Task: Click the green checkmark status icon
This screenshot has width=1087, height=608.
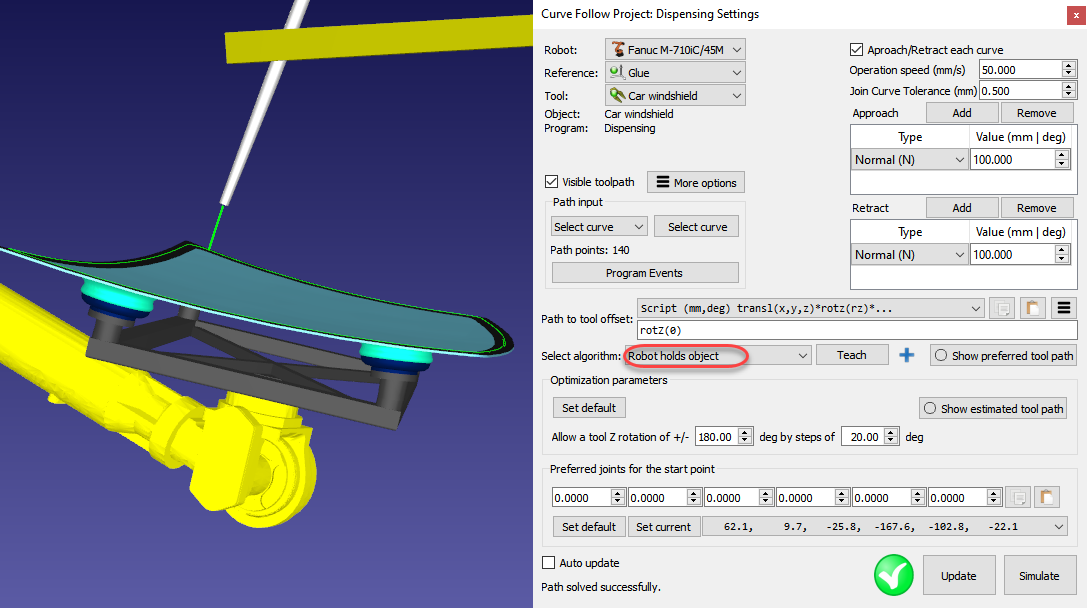Action: coord(893,575)
